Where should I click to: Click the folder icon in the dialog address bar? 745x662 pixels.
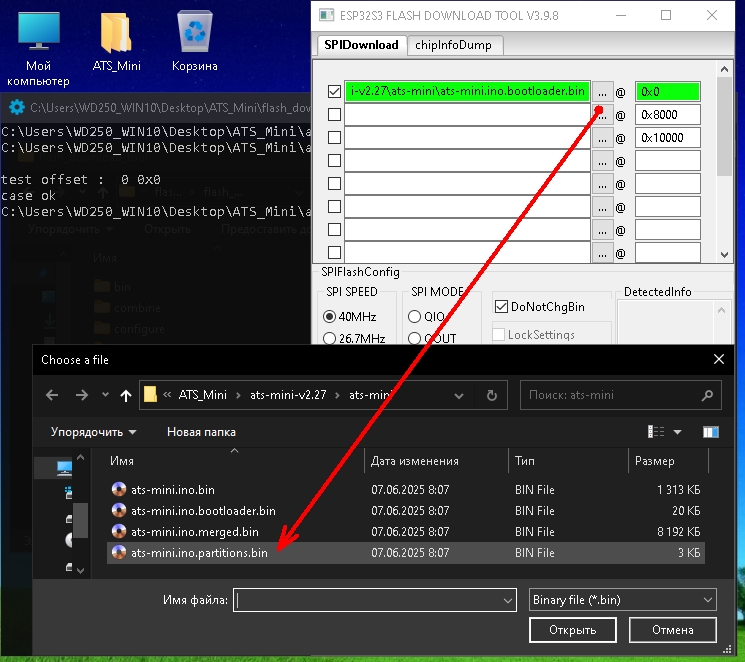tap(150, 394)
